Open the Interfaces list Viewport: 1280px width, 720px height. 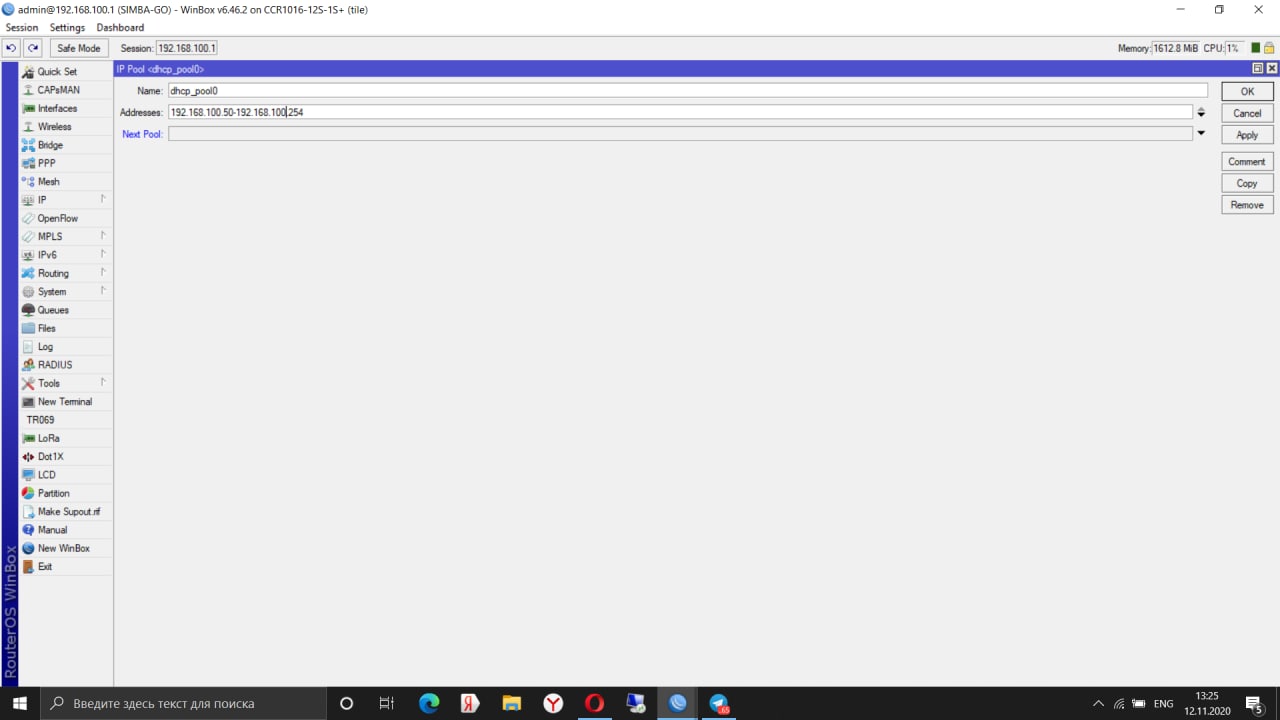[x=66, y=108]
